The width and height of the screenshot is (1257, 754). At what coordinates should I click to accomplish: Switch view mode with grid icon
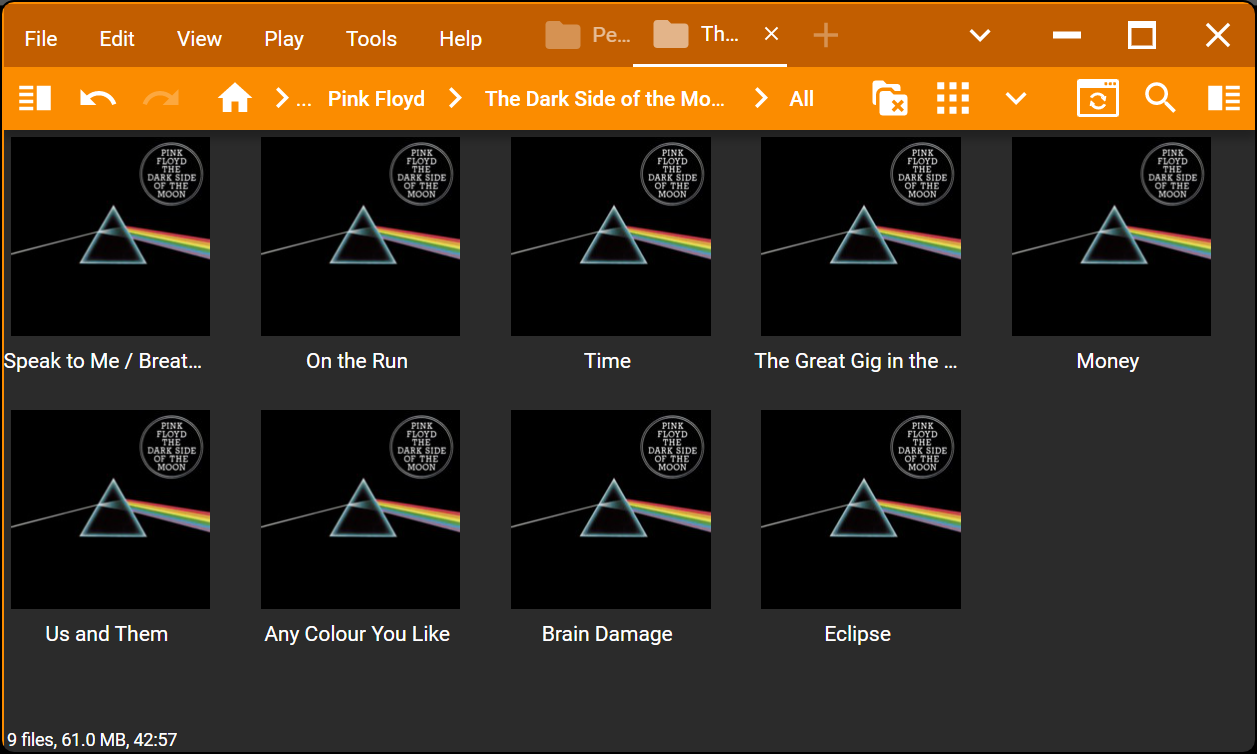953,98
